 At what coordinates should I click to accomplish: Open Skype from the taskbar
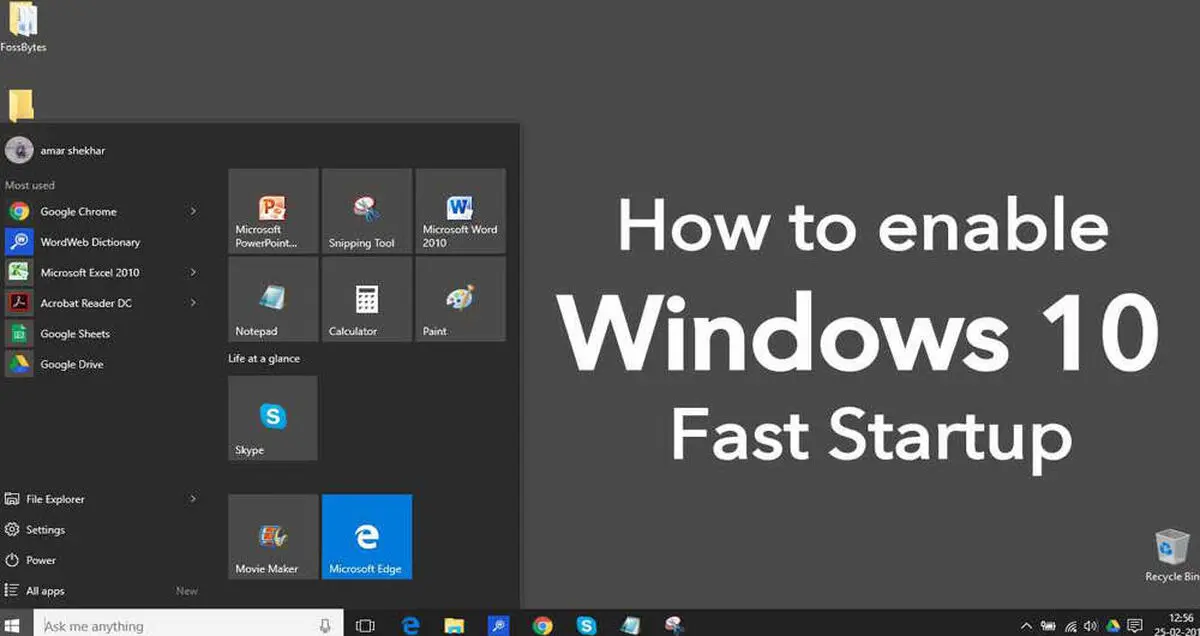pos(587,625)
